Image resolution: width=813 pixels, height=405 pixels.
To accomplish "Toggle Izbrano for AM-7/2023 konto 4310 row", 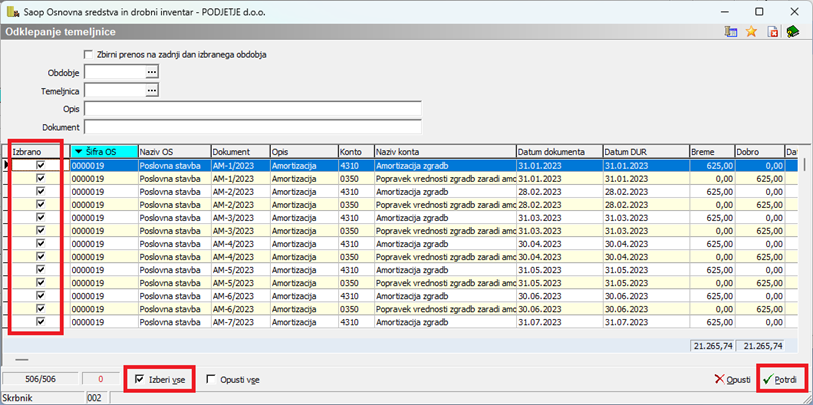I will pos(40,322).
